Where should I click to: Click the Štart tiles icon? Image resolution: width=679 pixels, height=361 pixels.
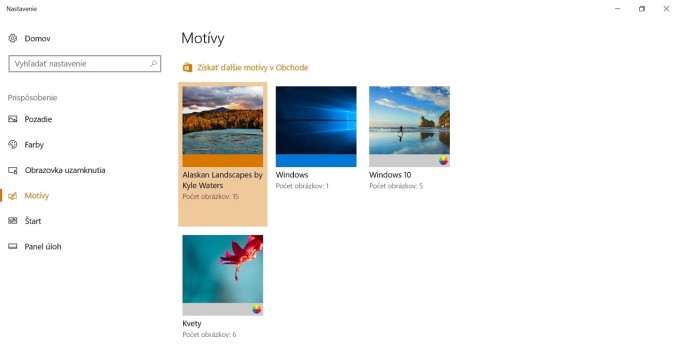pos(13,221)
